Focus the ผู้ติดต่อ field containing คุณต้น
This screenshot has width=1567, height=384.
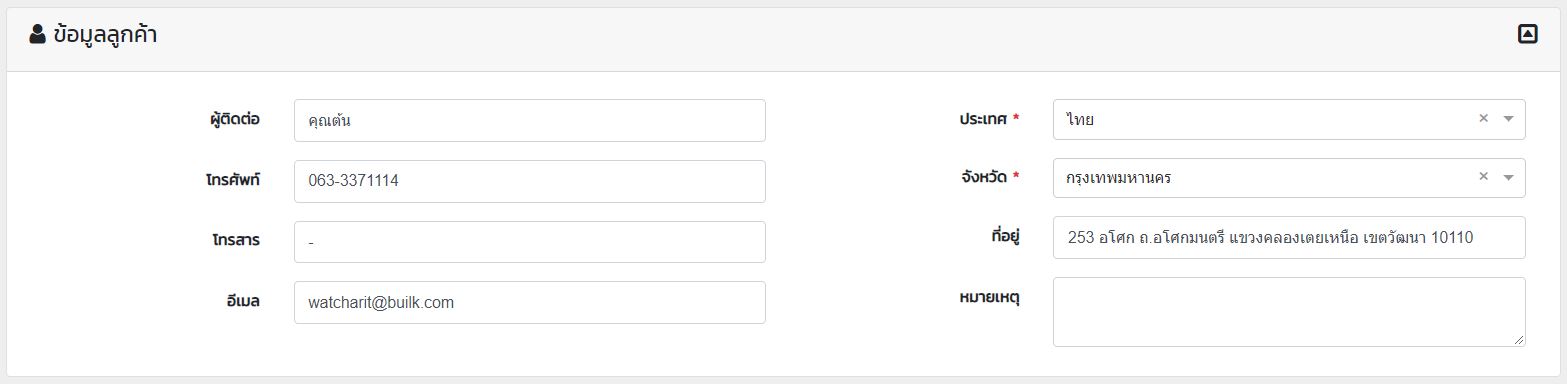530,120
